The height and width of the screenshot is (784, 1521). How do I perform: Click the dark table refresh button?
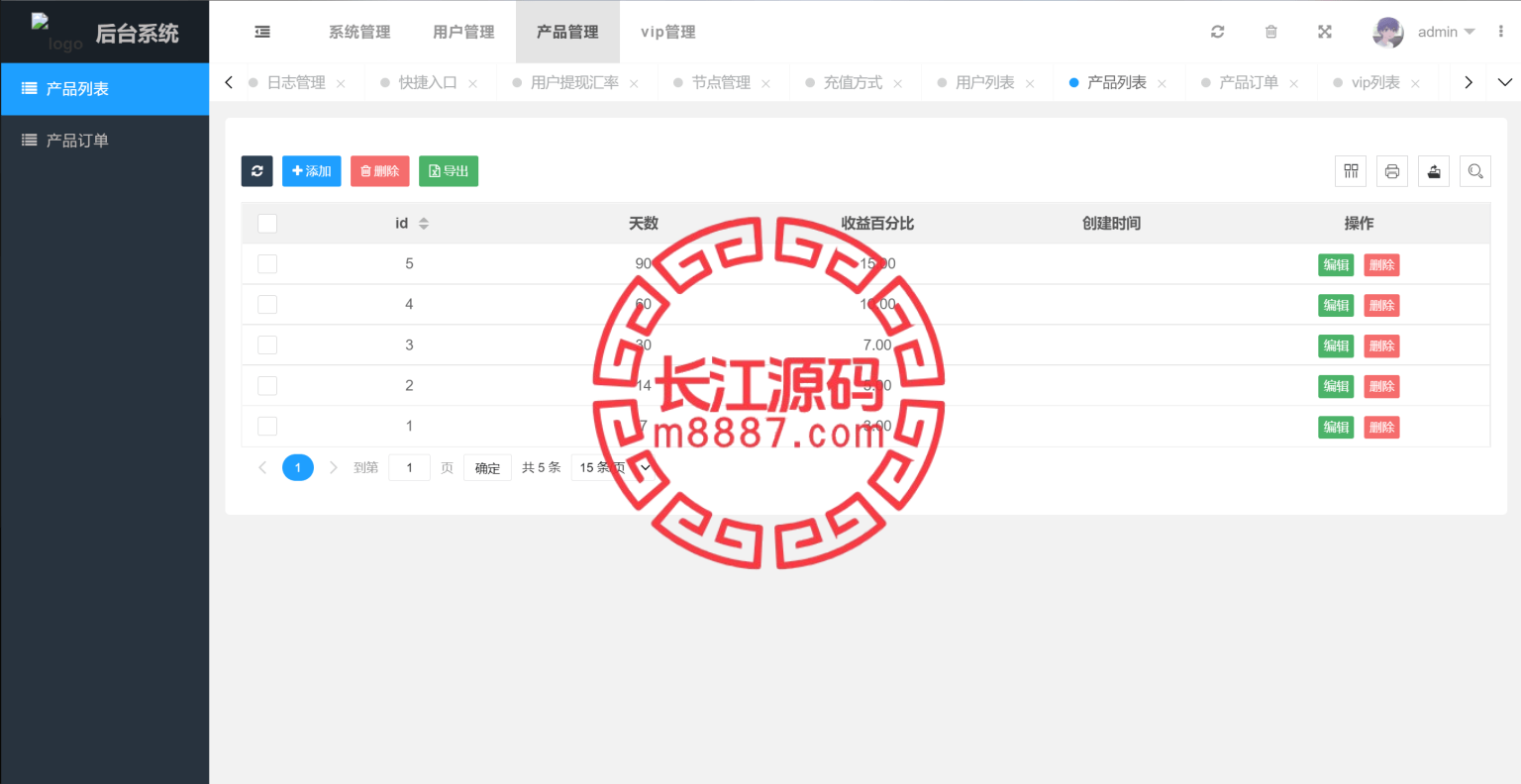point(257,171)
